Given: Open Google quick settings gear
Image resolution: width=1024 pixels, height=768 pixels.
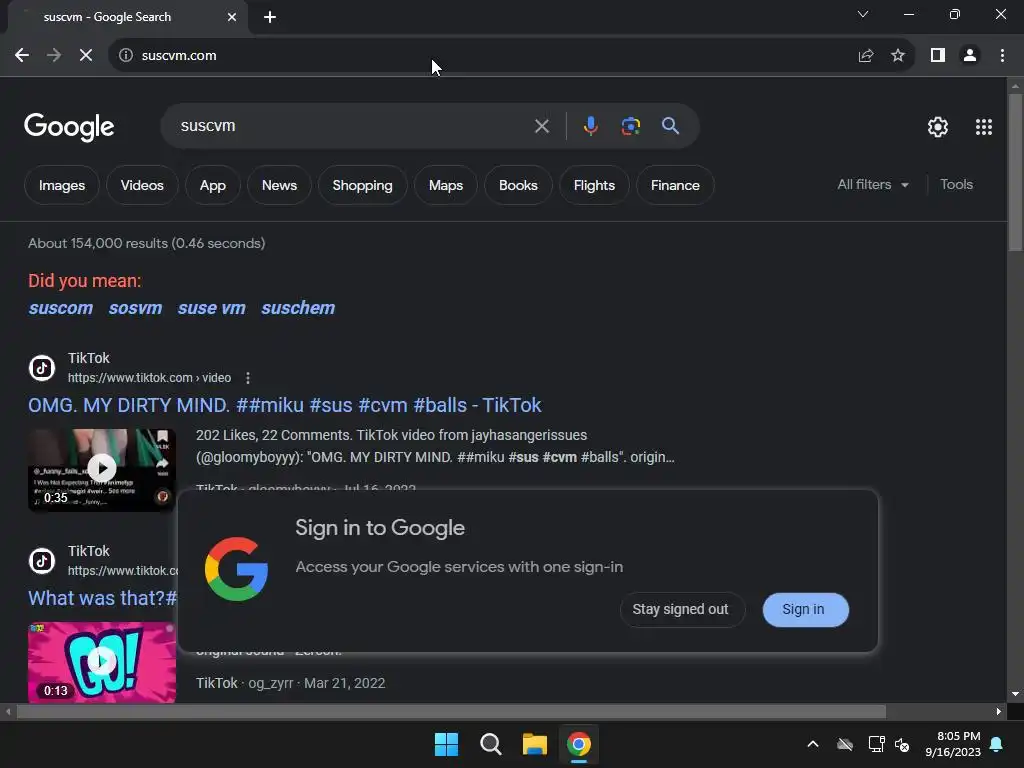Looking at the screenshot, I should (938, 127).
